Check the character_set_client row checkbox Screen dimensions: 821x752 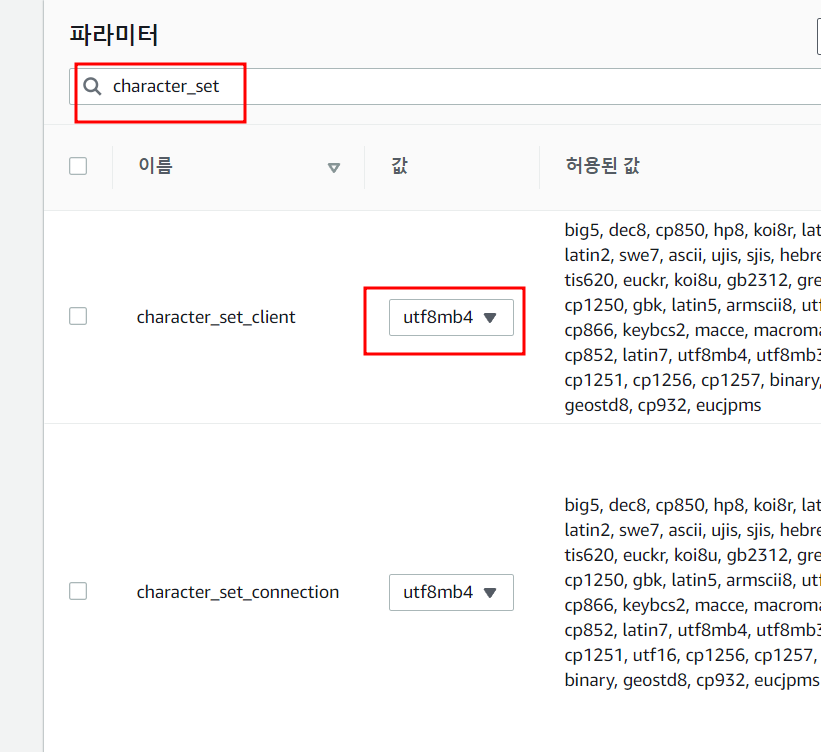78,316
